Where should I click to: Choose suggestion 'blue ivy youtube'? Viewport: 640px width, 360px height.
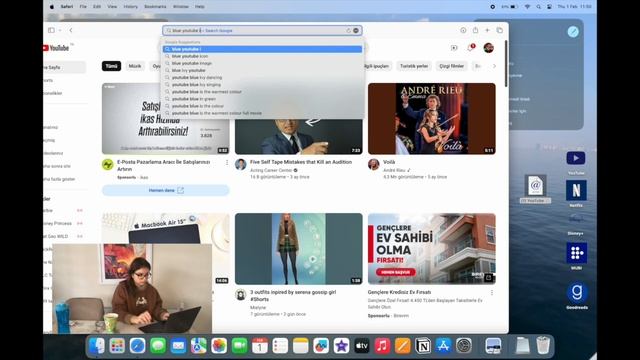click(x=262, y=70)
